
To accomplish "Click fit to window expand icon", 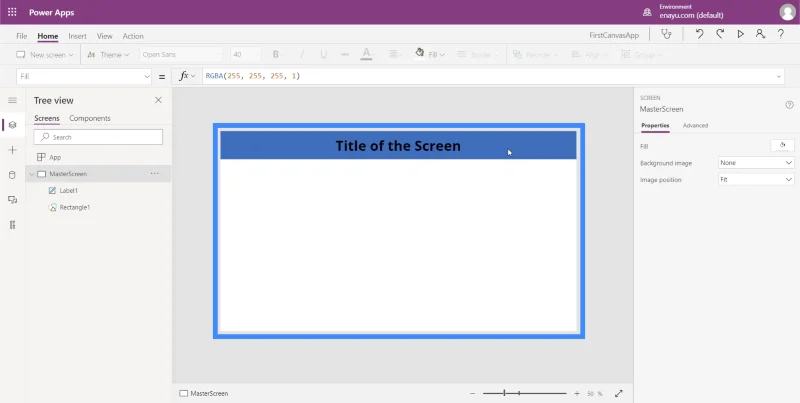I will pos(619,394).
